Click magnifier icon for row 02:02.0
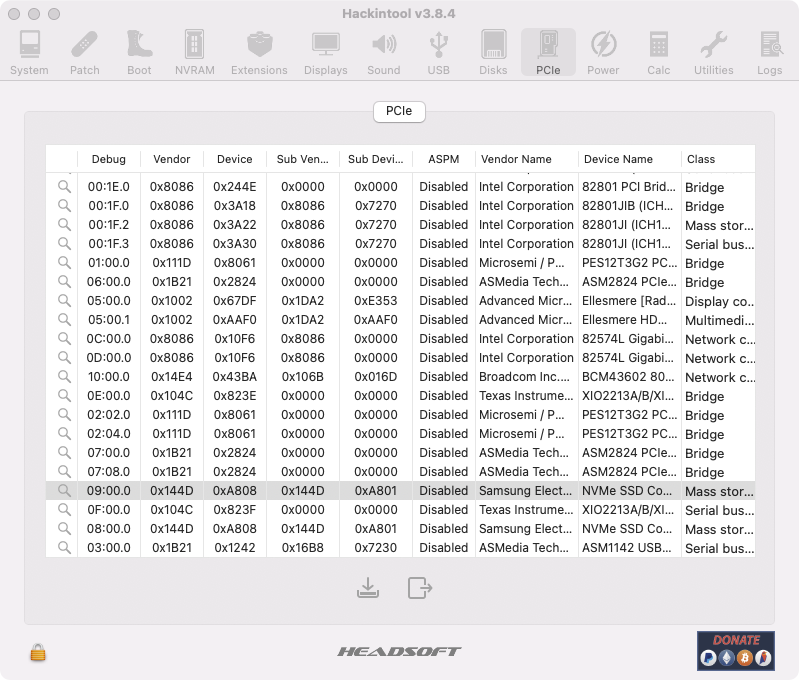 pyautogui.click(x=64, y=414)
